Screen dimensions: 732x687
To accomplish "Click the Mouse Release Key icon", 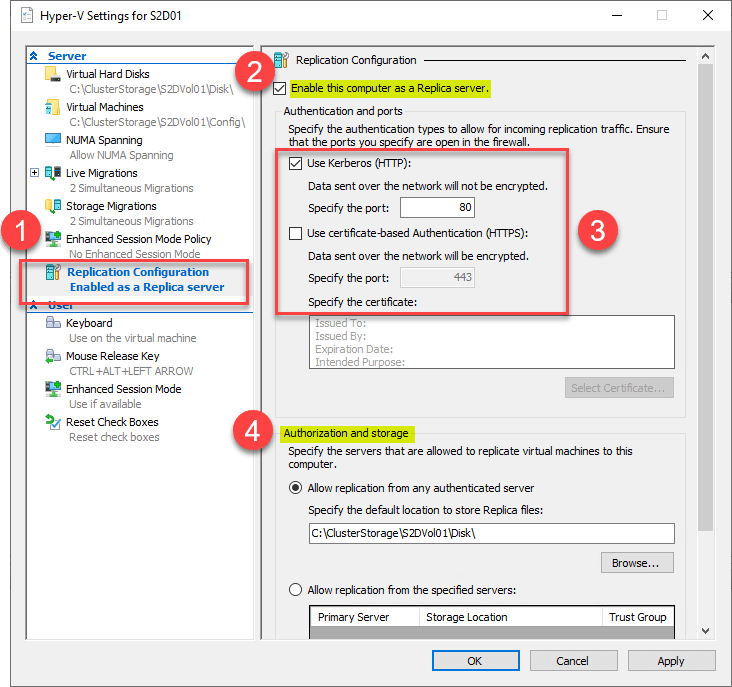I will (53, 356).
